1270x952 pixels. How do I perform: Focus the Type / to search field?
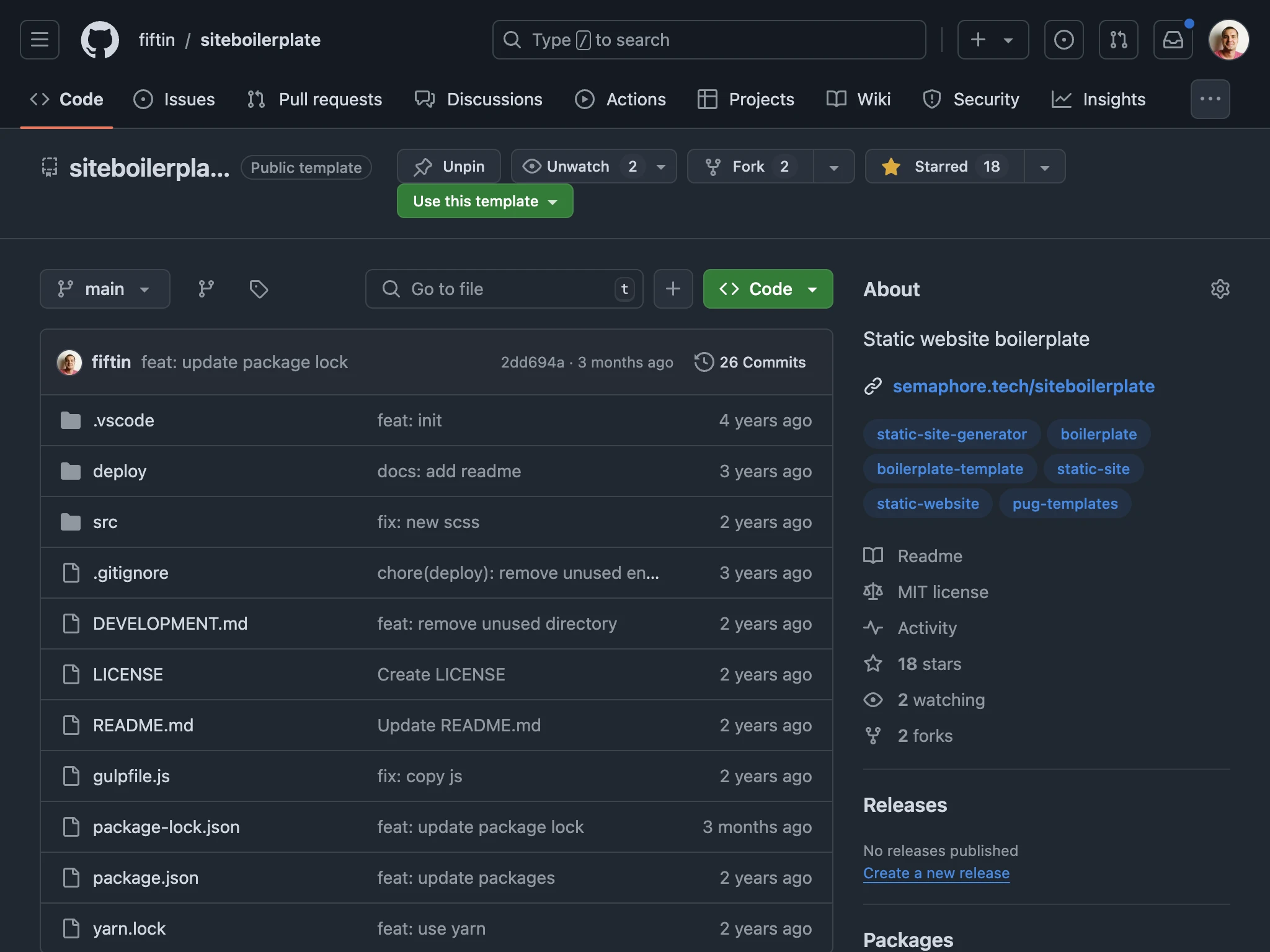click(x=709, y=40)
